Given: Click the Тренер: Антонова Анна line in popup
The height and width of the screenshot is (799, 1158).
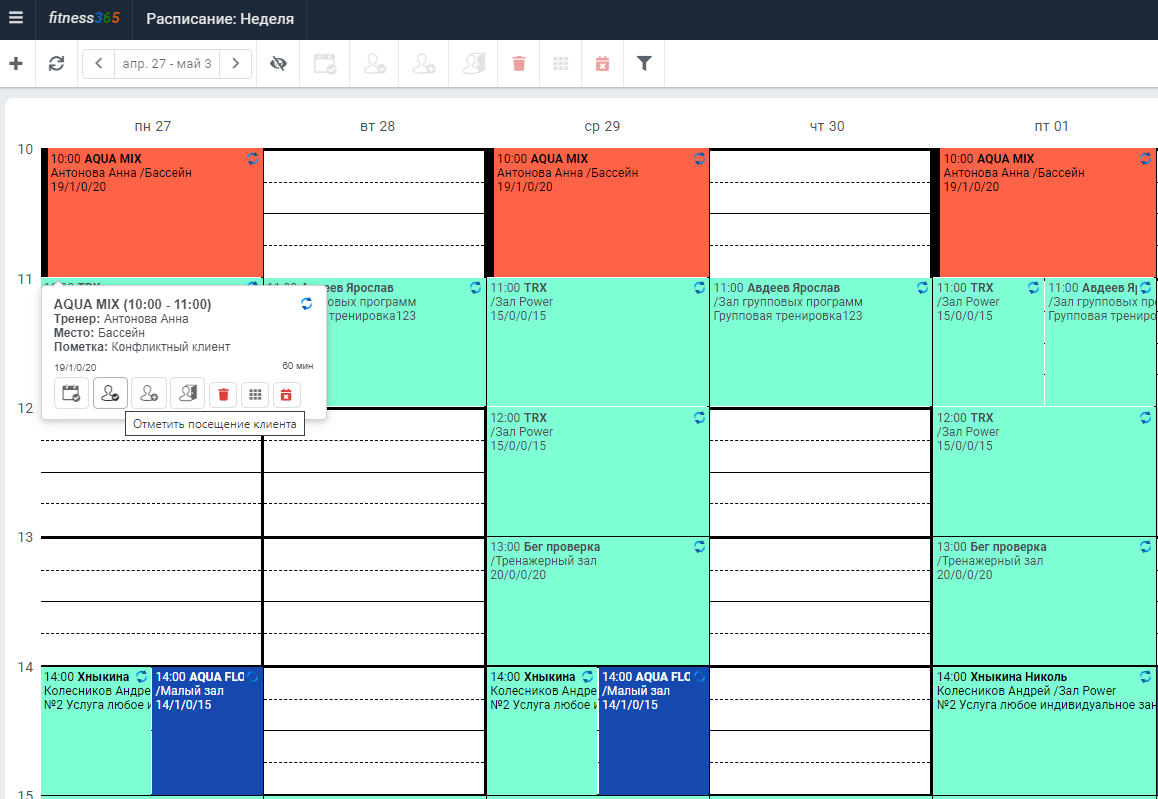Looking at the screenshot, I should tap(121, 319).
